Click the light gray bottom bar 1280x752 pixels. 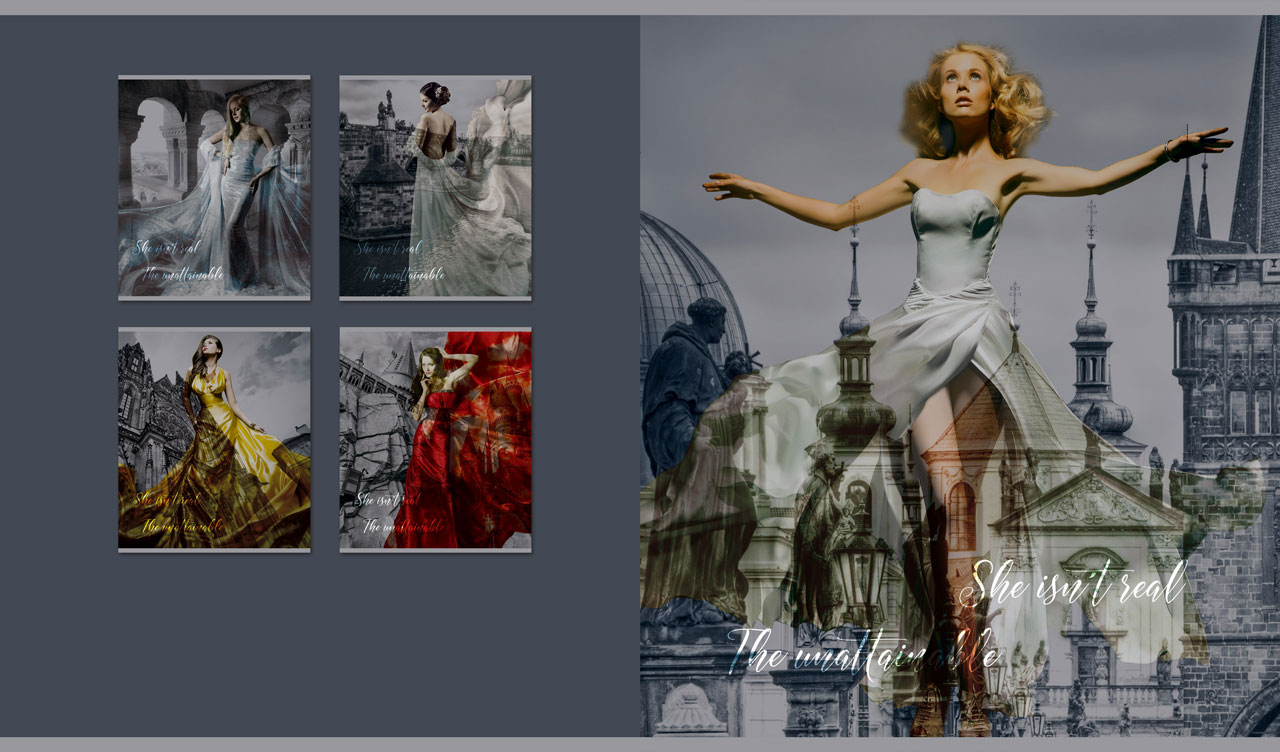640,744
